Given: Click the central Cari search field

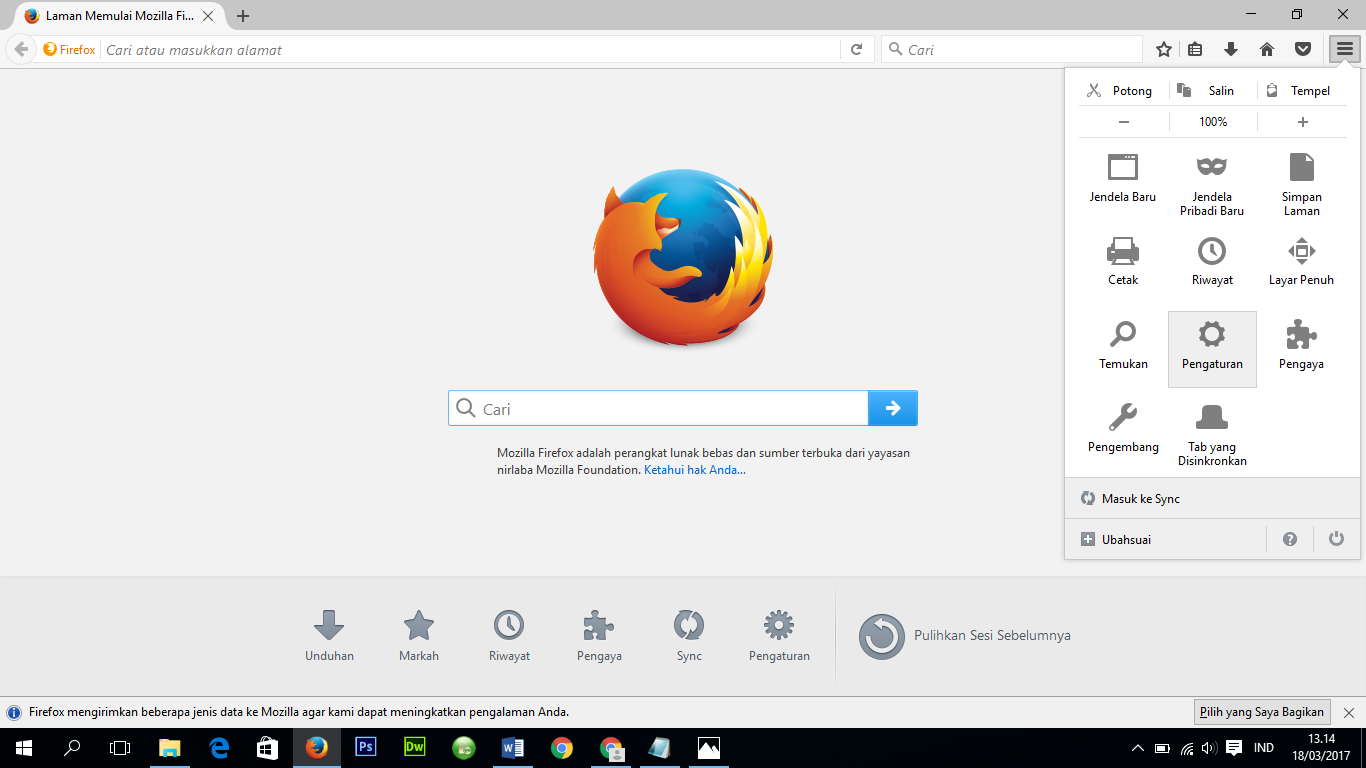Looking at the screenshot, I should pyautogui.click(x=659, y=408).
